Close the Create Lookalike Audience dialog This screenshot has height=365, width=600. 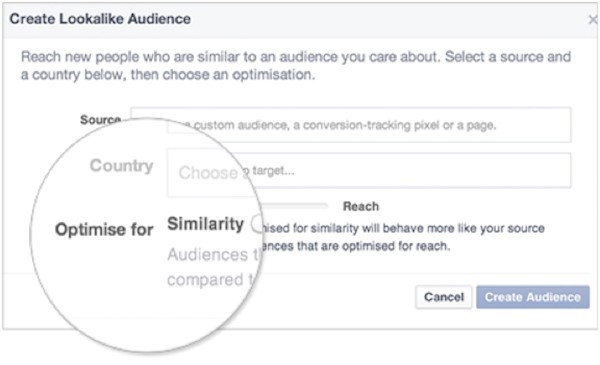593,19
